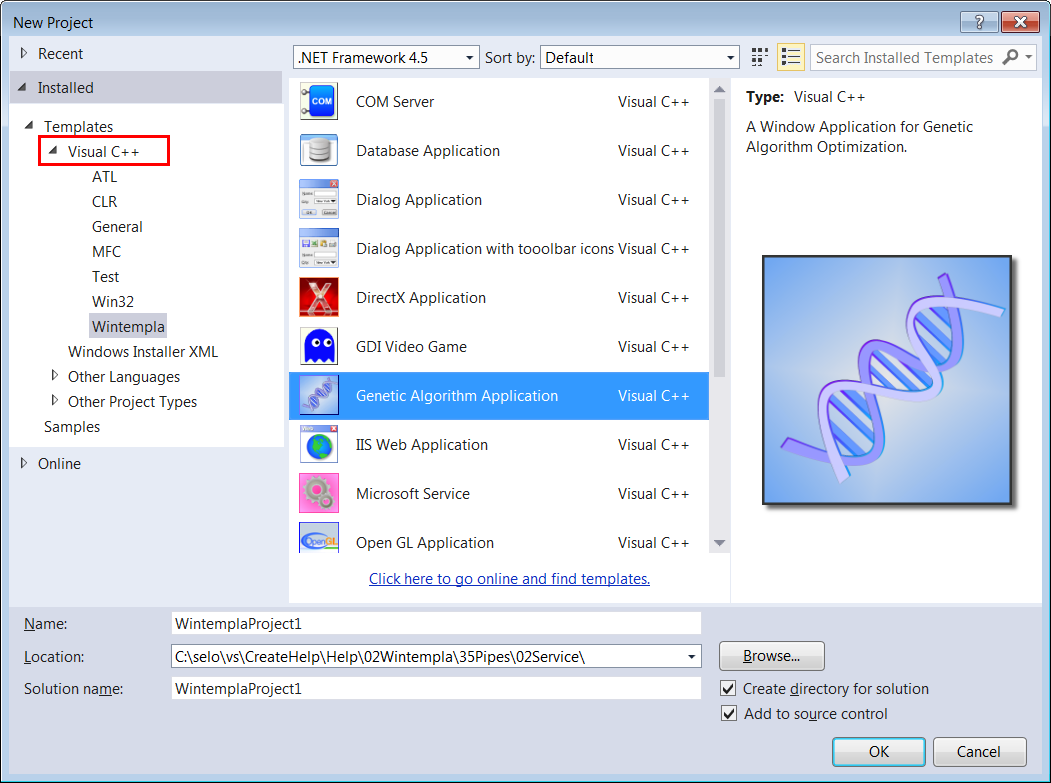Click OK to create the project
The image size is (1051, 783).
879,751
